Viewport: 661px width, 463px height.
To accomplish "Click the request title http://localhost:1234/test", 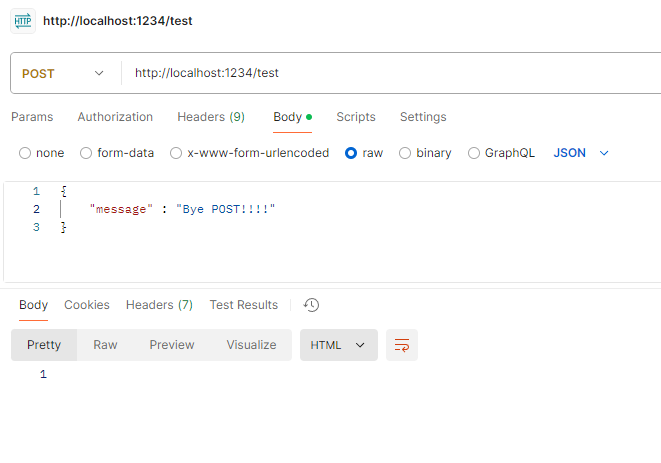I will [x=118, y=21].
